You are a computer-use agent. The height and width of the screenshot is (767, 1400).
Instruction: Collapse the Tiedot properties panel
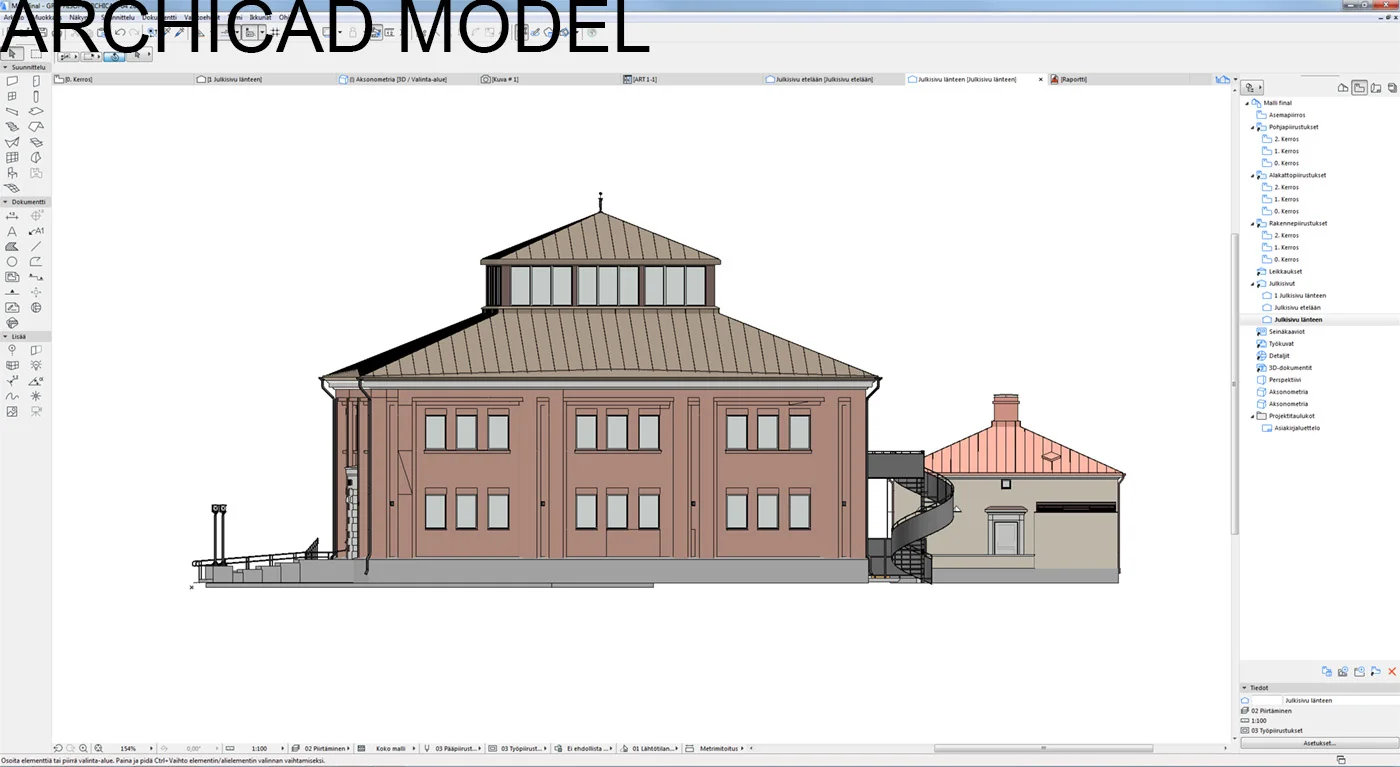coord(1245,688)
